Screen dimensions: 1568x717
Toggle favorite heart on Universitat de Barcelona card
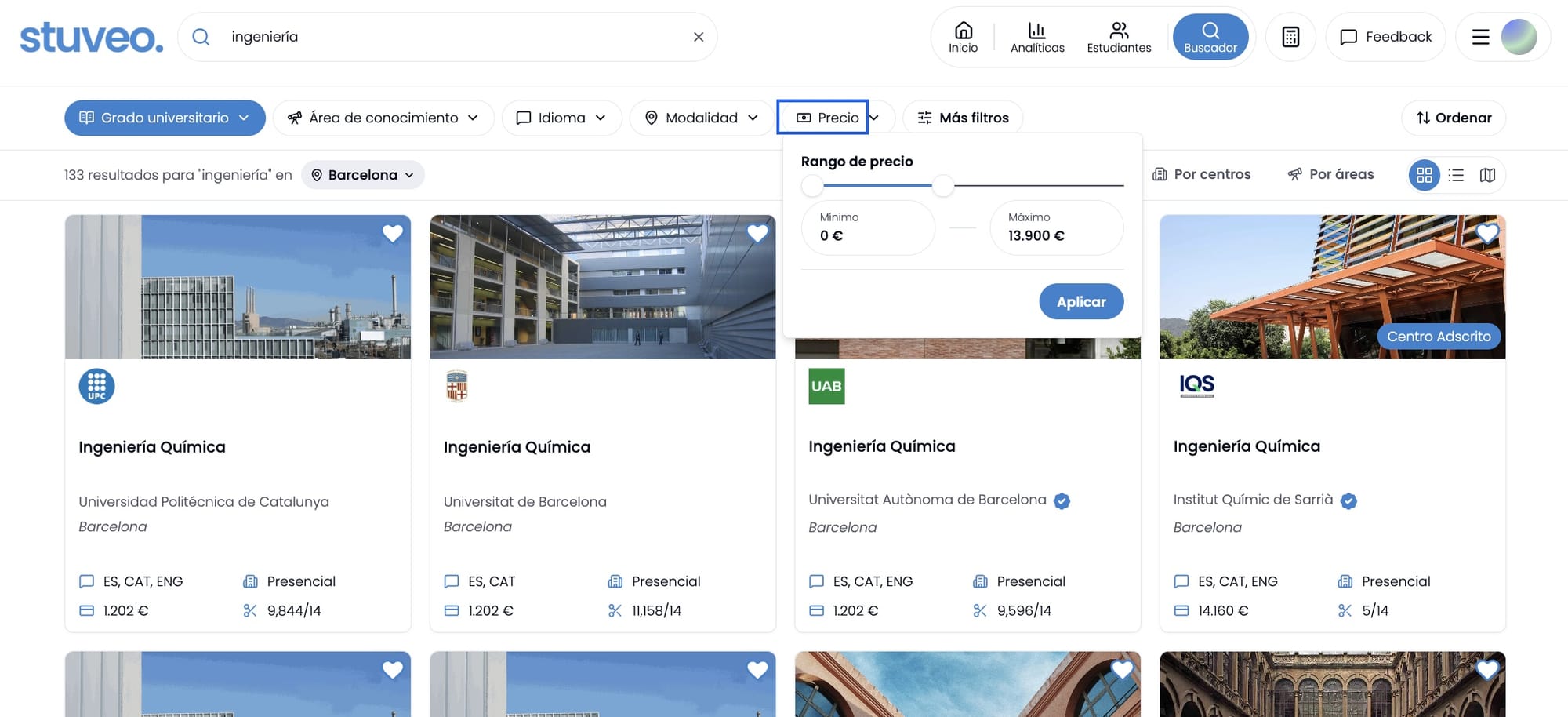(757, 233)
